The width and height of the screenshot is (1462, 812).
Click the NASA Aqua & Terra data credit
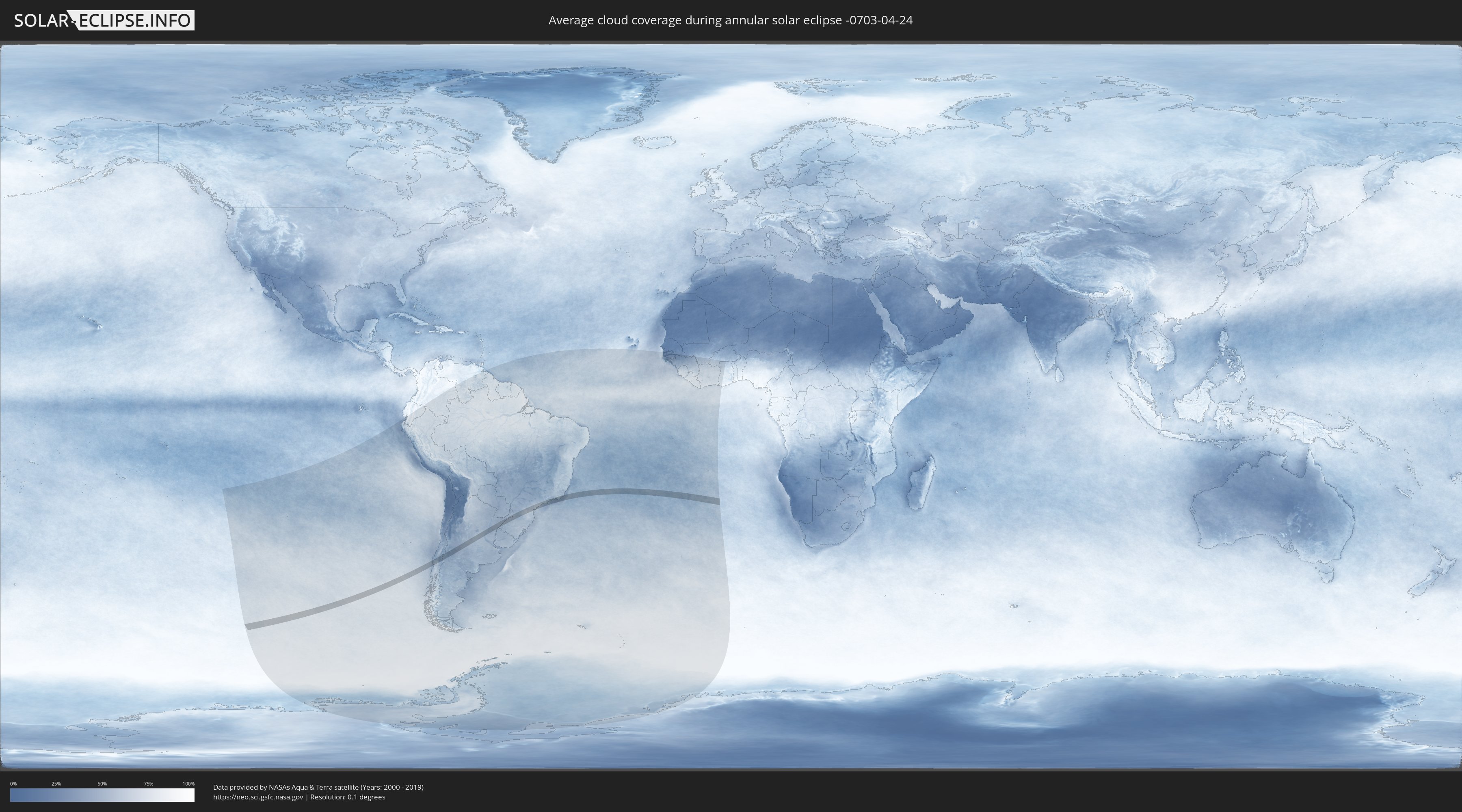coord(318,787)
